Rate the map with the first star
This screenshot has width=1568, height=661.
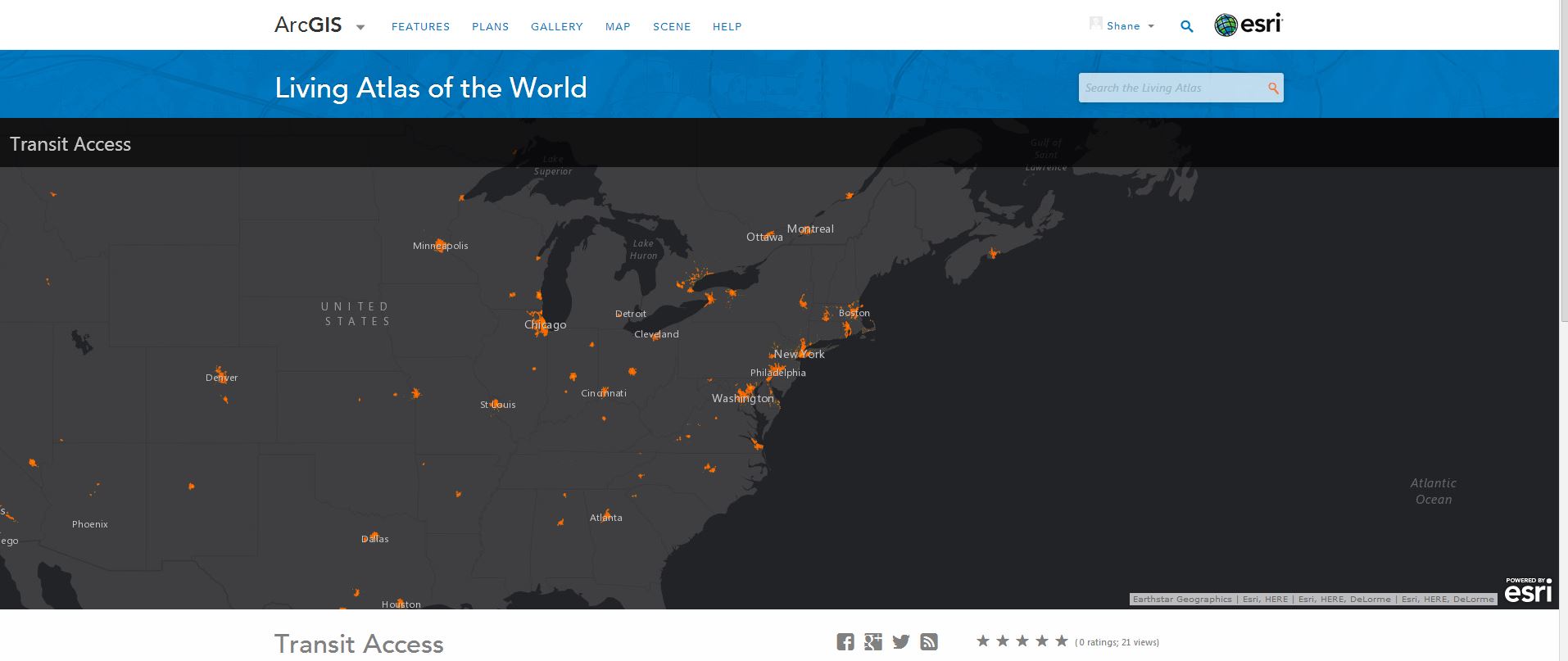[983, 641]
